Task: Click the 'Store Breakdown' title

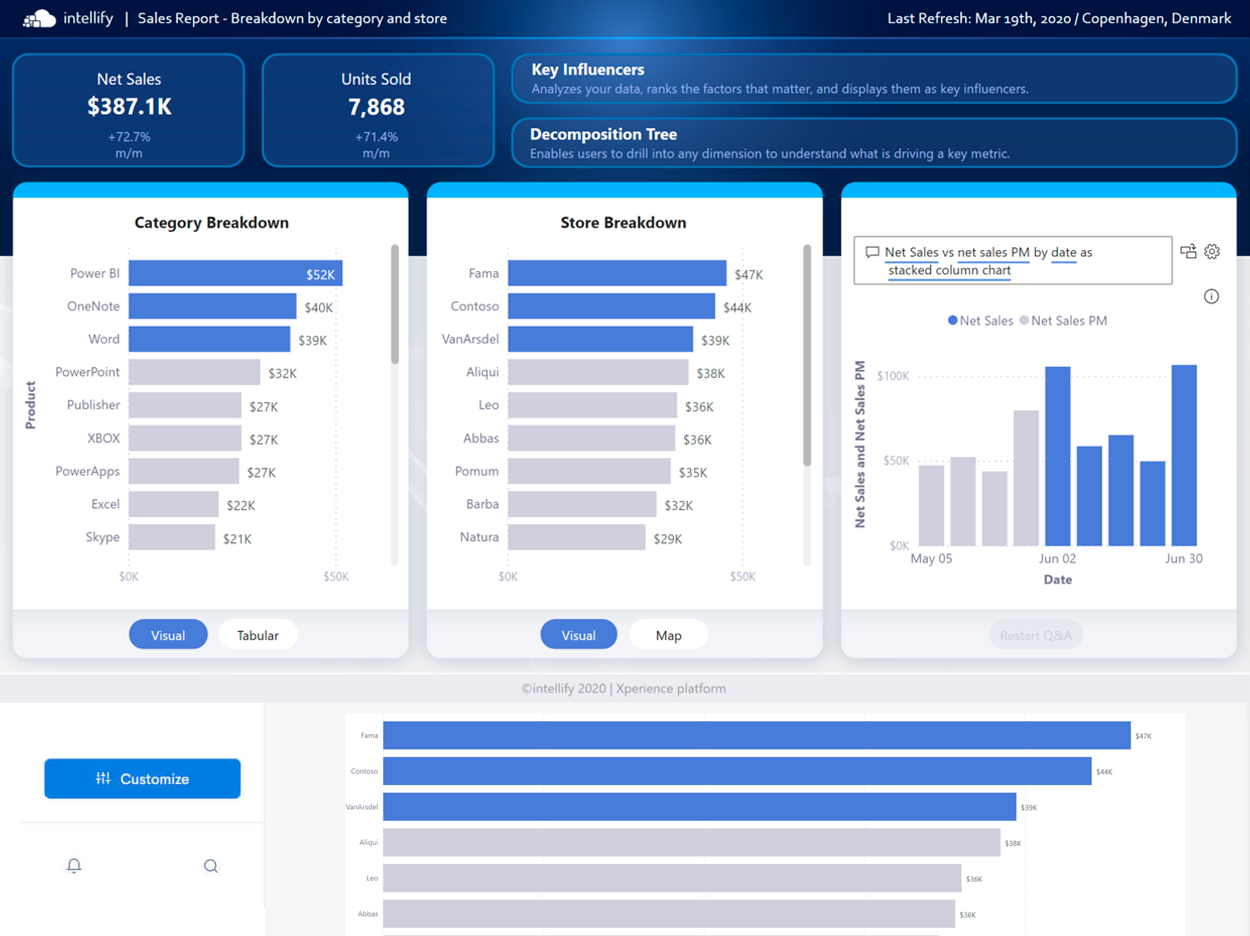Action: coord(623,223)
